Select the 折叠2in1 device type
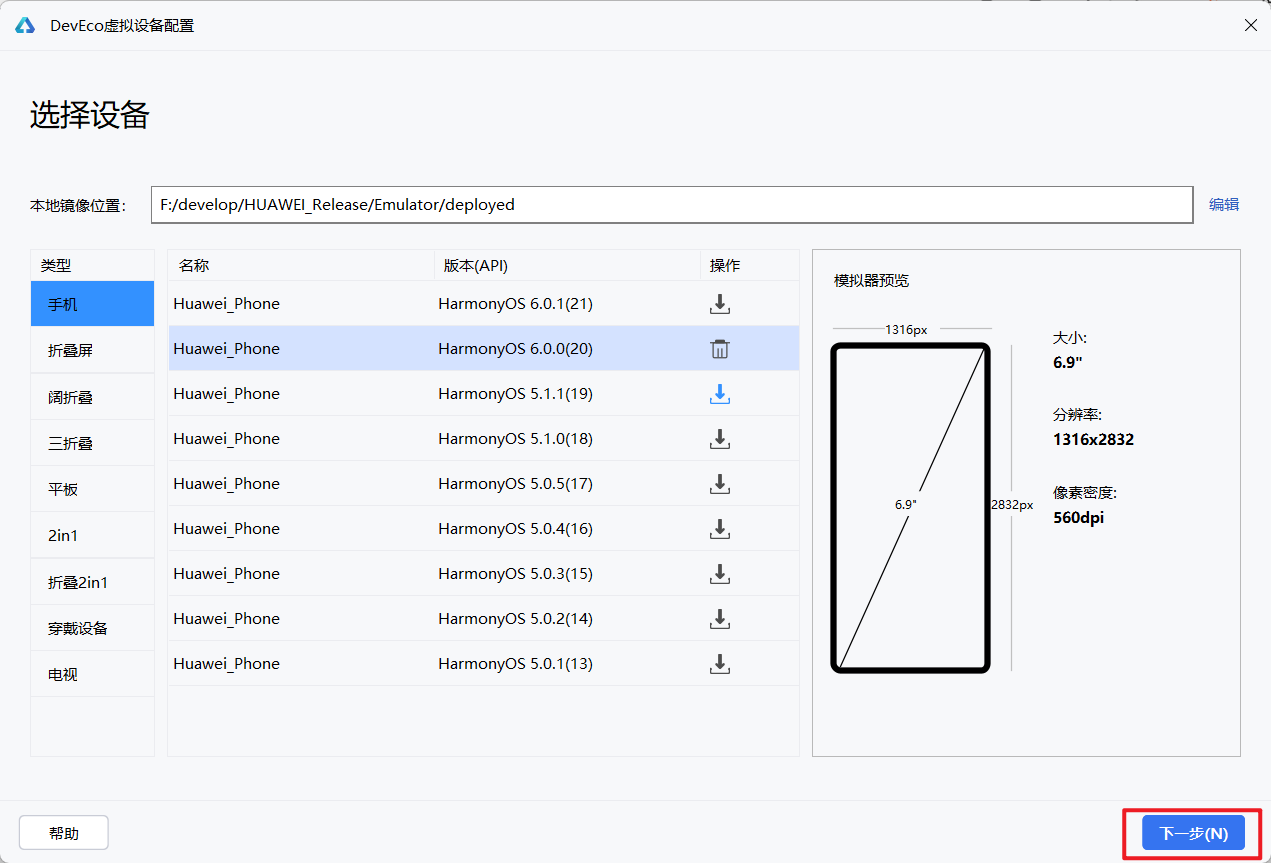This screenshot has height=863, width=1271. click(92, 582)
